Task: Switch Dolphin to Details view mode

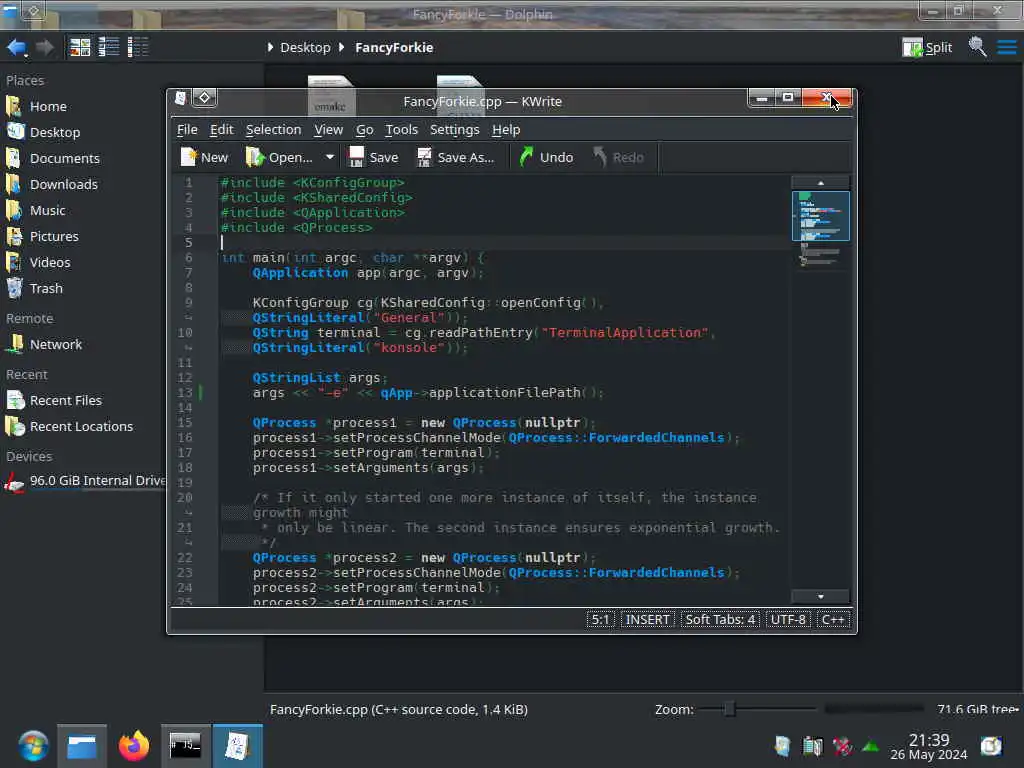Action: click(138, 47)
